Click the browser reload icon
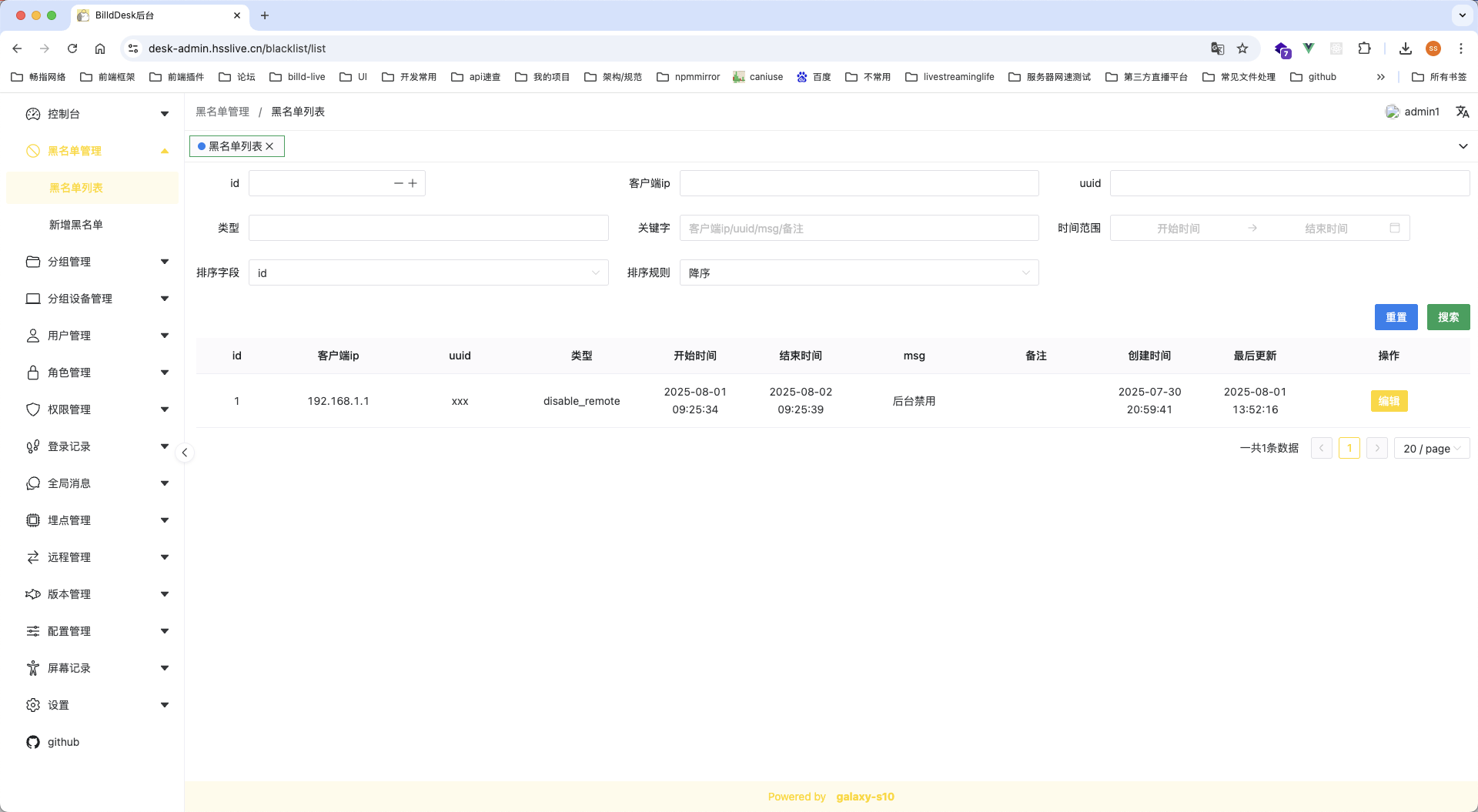Image resolution: width=1478 pixels, height=812 pixels. (72, 48)
